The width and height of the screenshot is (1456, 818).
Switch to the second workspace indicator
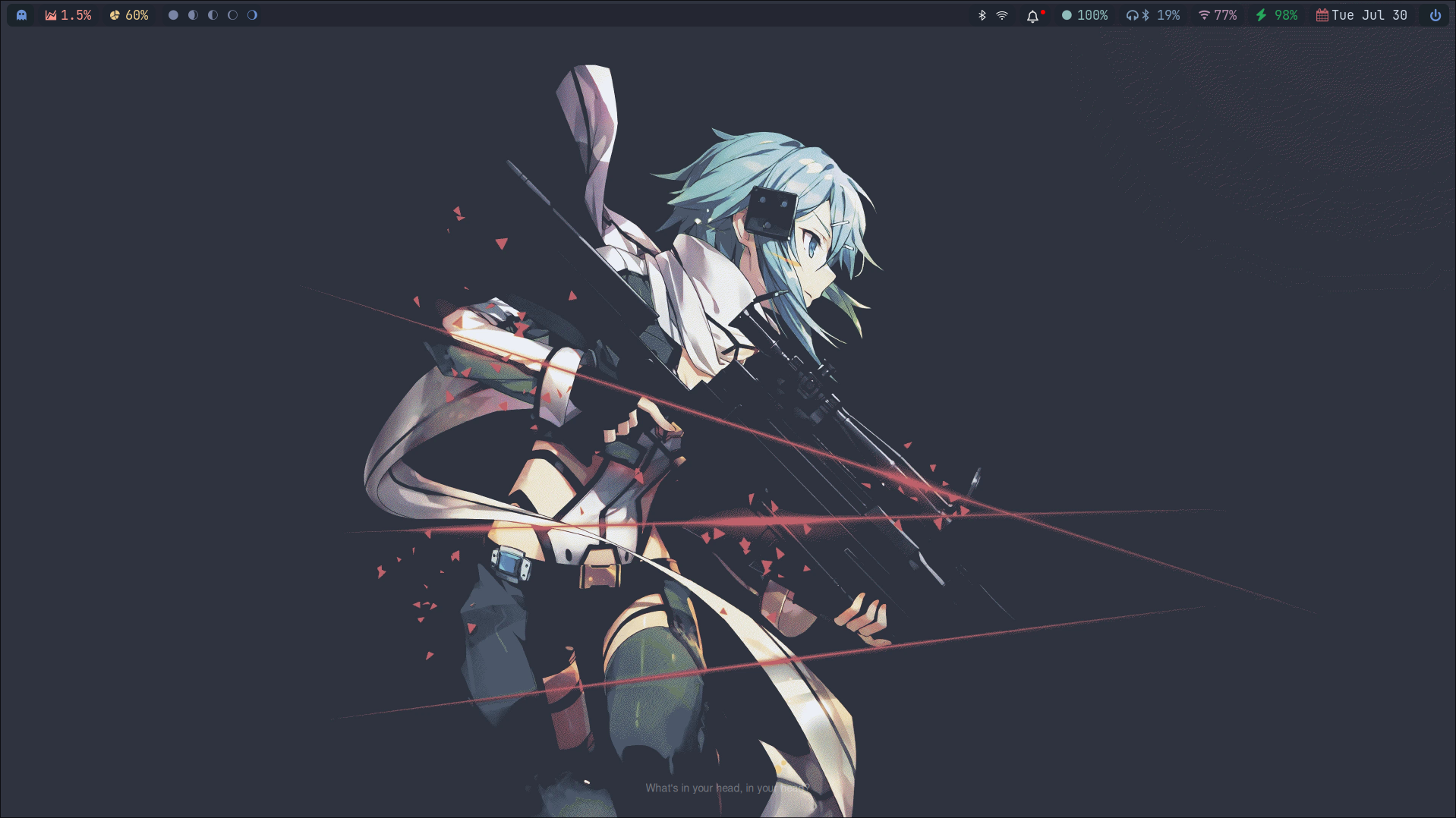tap(193, 15)
